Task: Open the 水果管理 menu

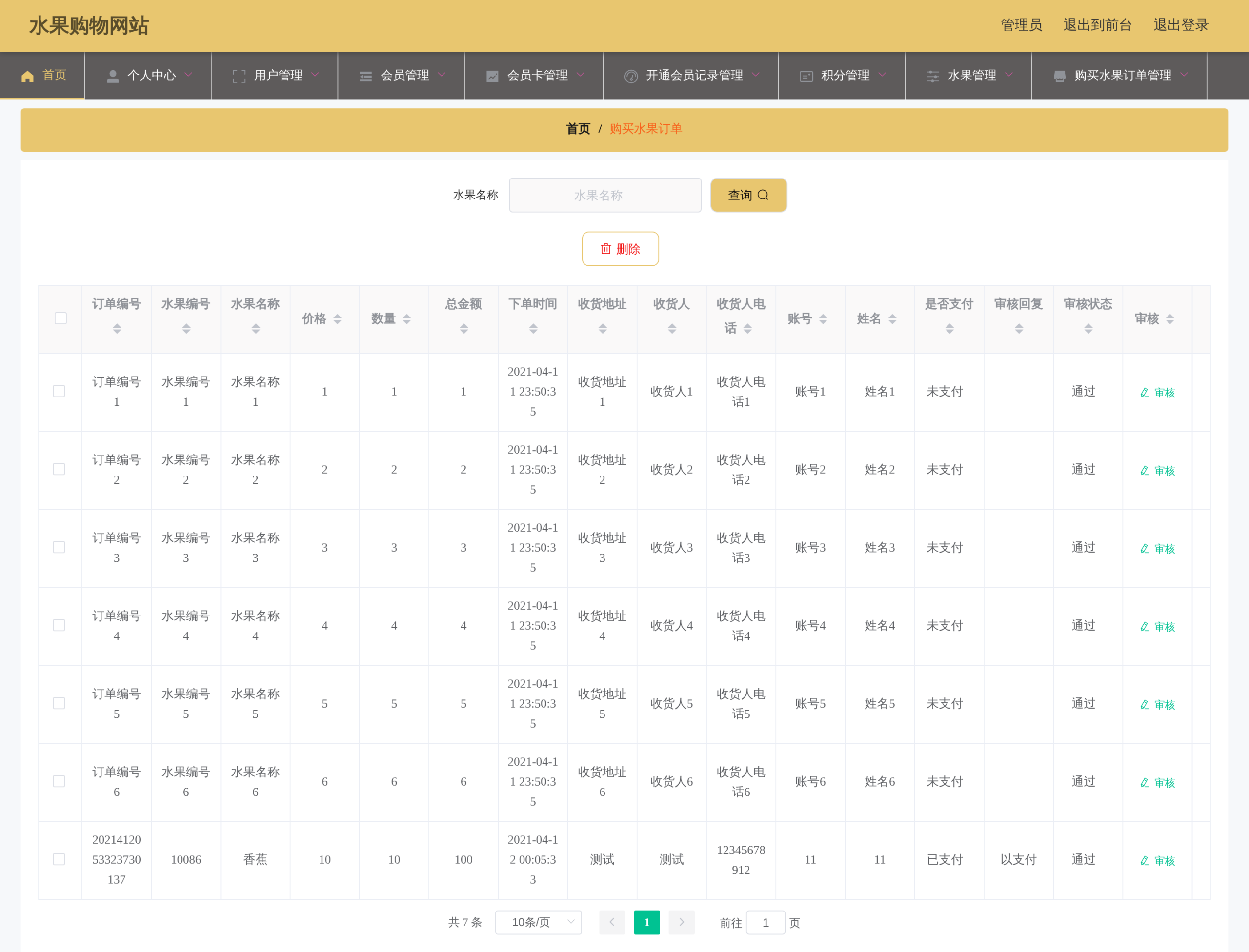Action: click(968, 76)
